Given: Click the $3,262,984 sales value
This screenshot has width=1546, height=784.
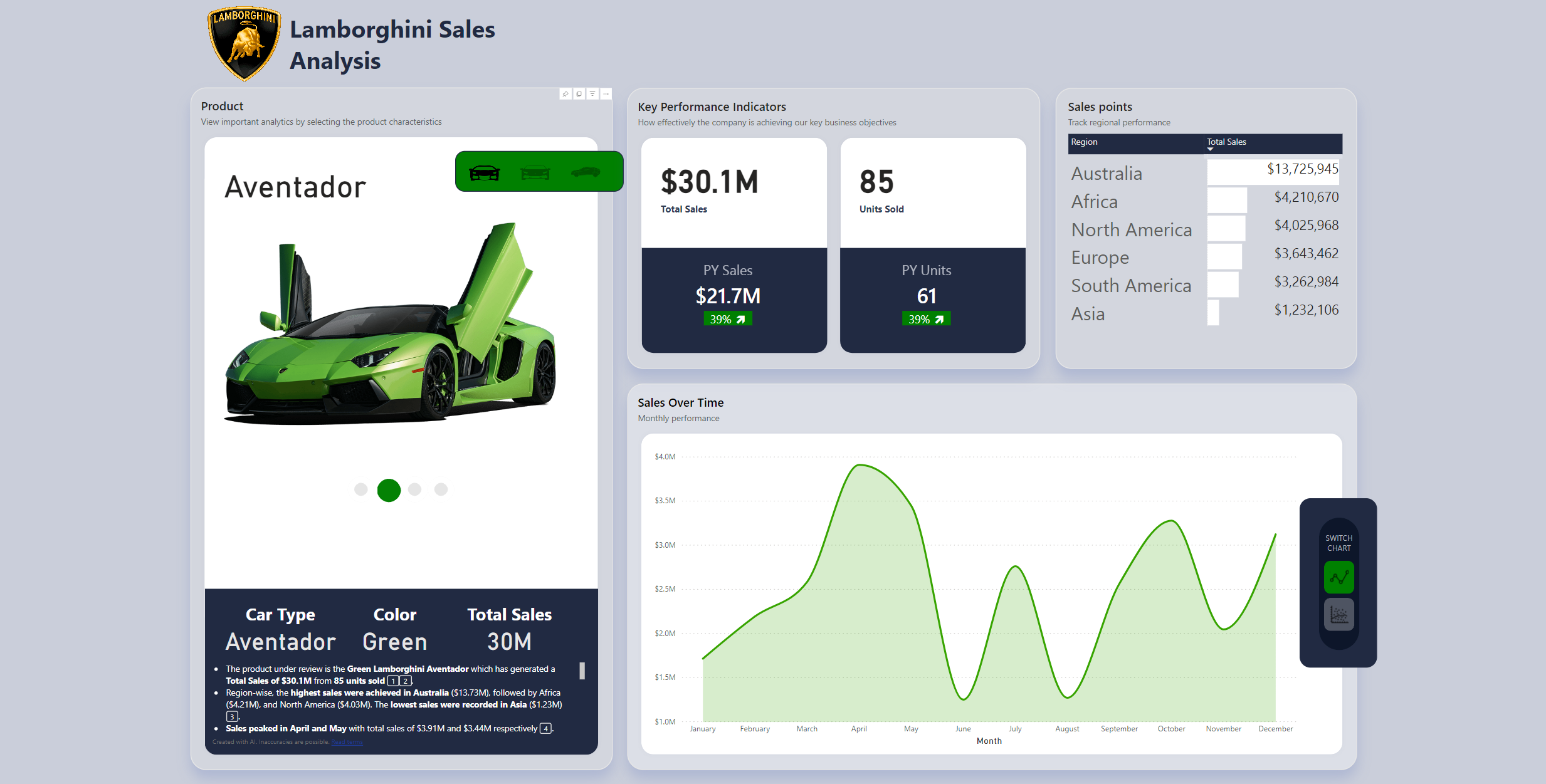Looking at the screenshot, I should pos(1307,282).
